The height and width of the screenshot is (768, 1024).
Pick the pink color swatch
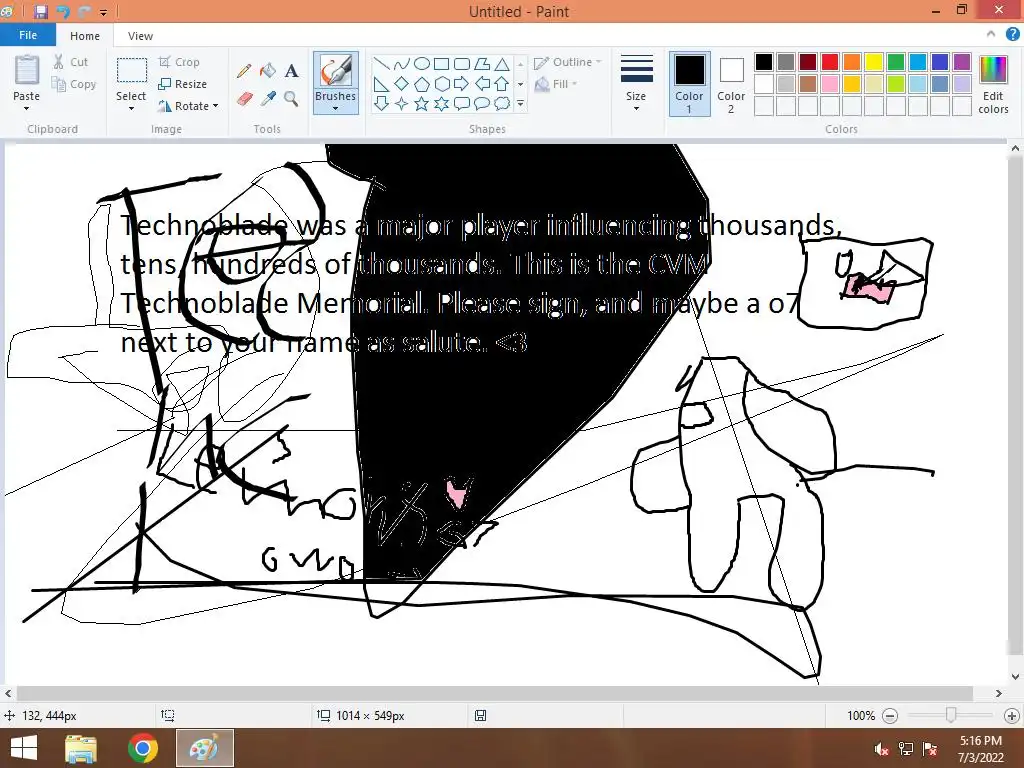[x=830, y=84]
